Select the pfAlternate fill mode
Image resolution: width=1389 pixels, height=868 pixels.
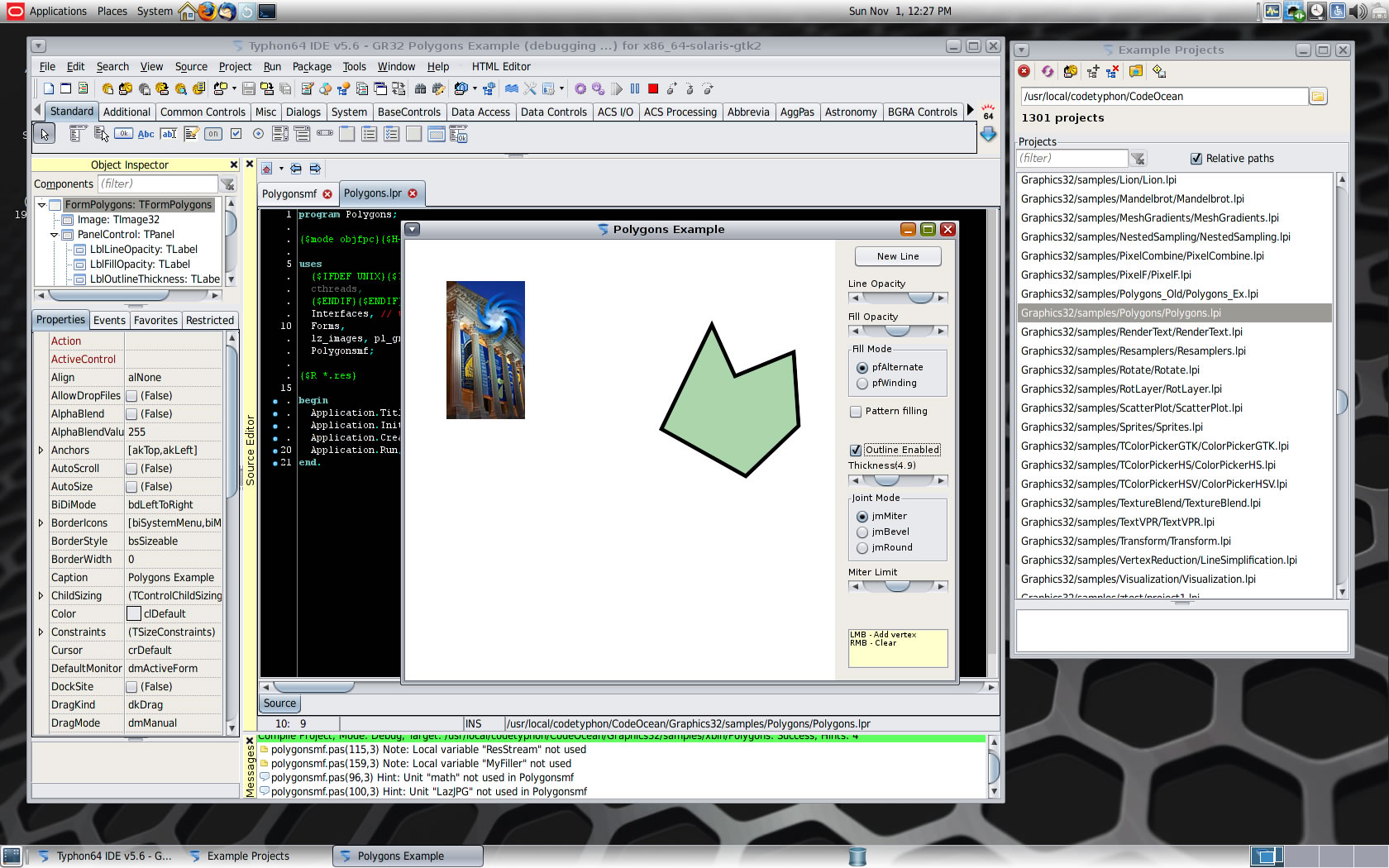click(x=862, y=368)
